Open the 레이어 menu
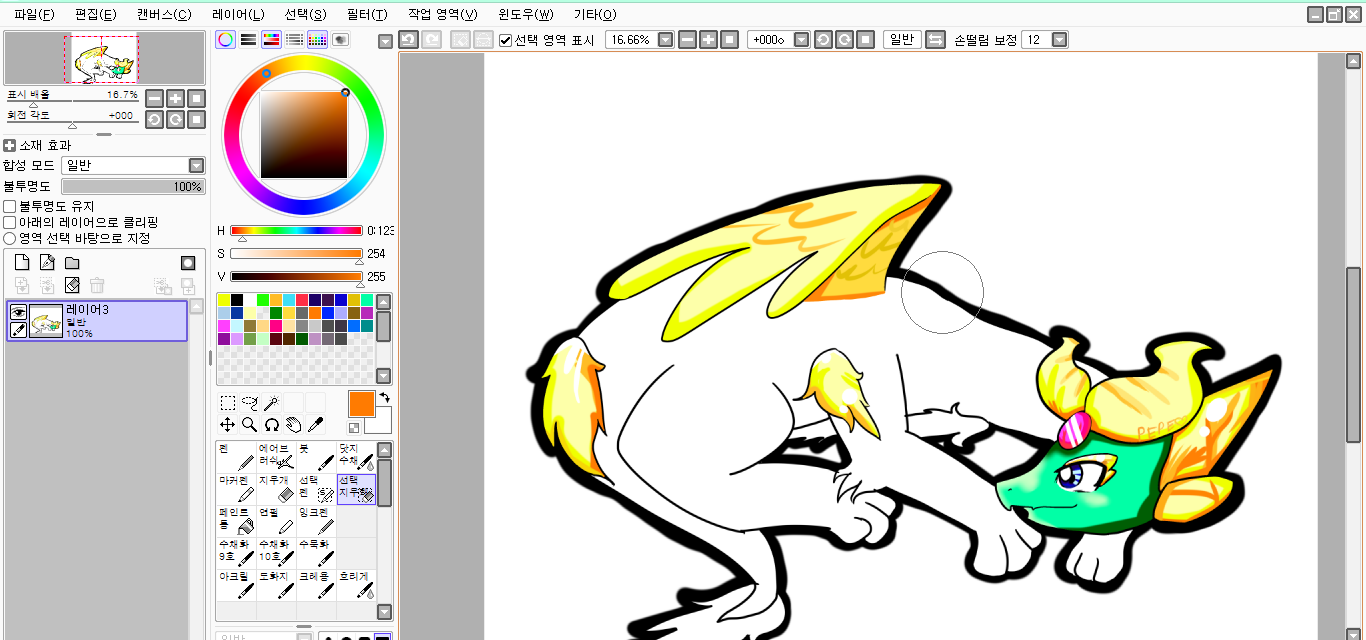1366x640 pixels. pos(239,15)
